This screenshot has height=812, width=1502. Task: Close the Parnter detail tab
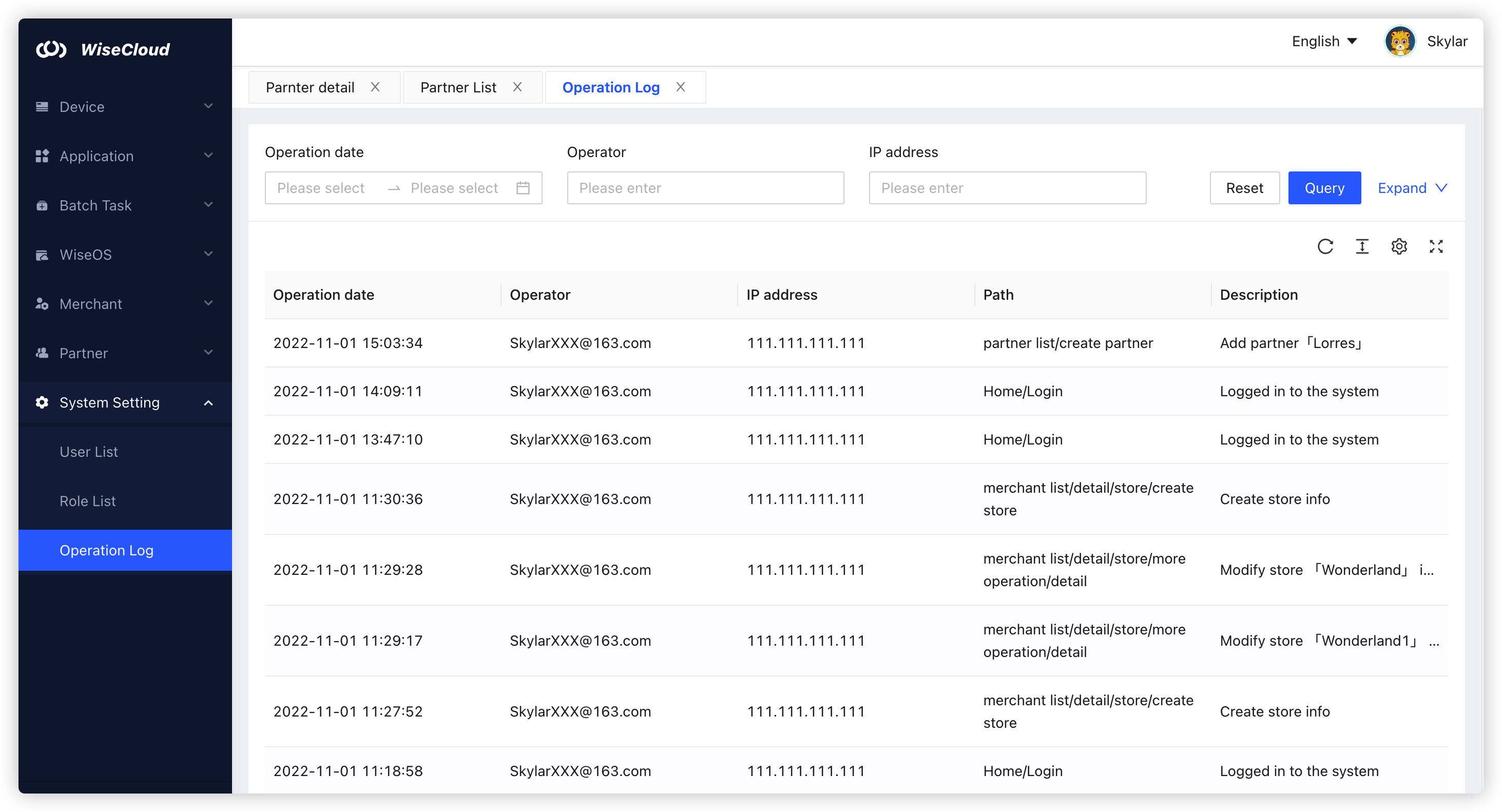point(376,87)
